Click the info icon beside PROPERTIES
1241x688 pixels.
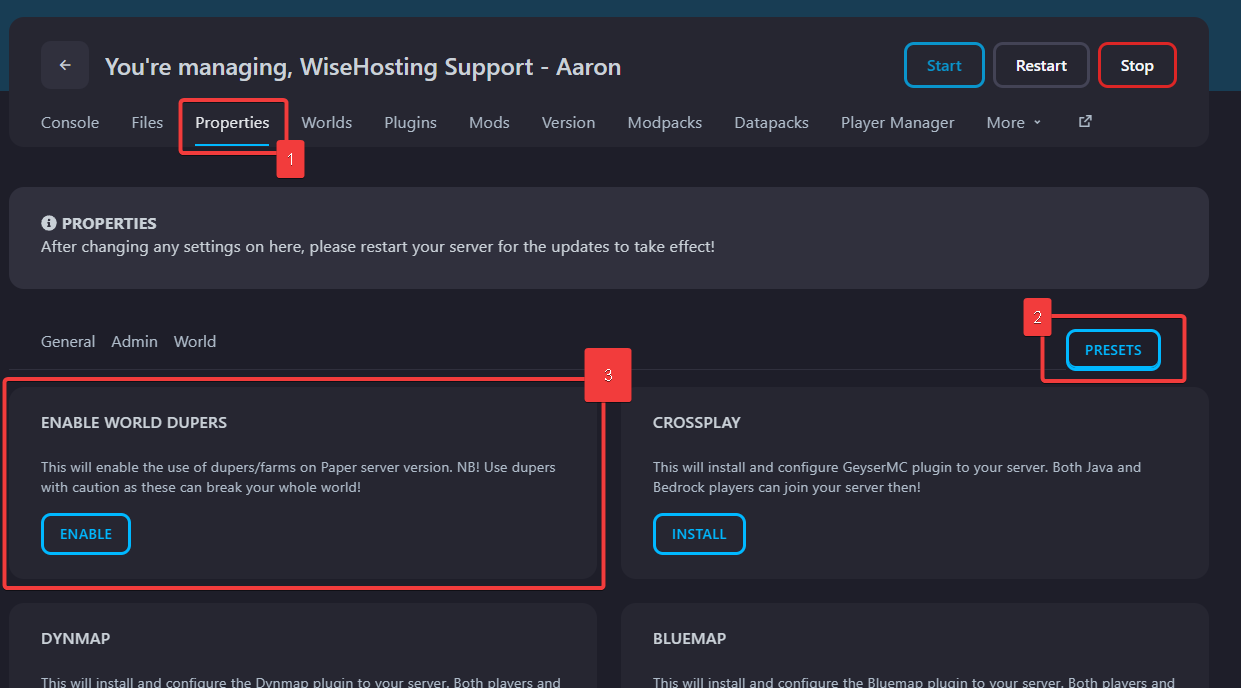[49, 223]
